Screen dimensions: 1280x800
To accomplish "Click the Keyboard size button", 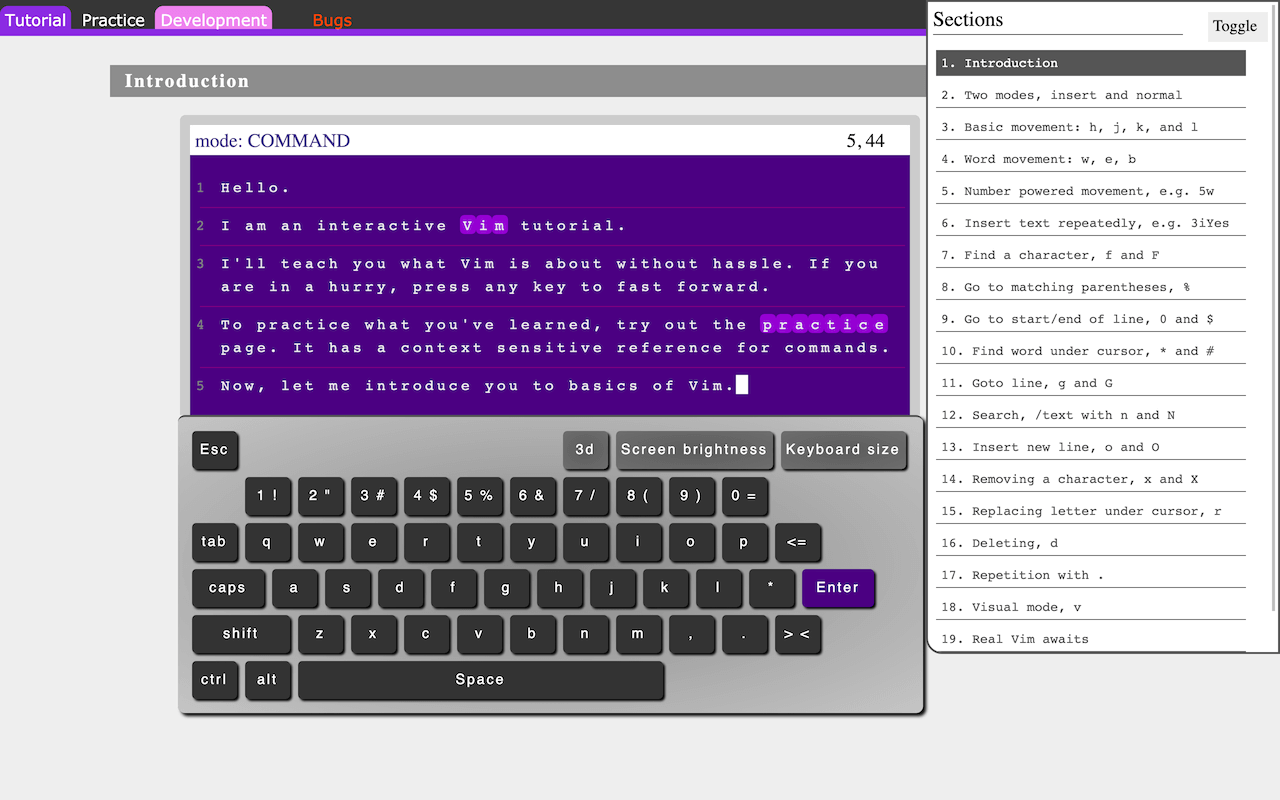I will pos(843,450).
